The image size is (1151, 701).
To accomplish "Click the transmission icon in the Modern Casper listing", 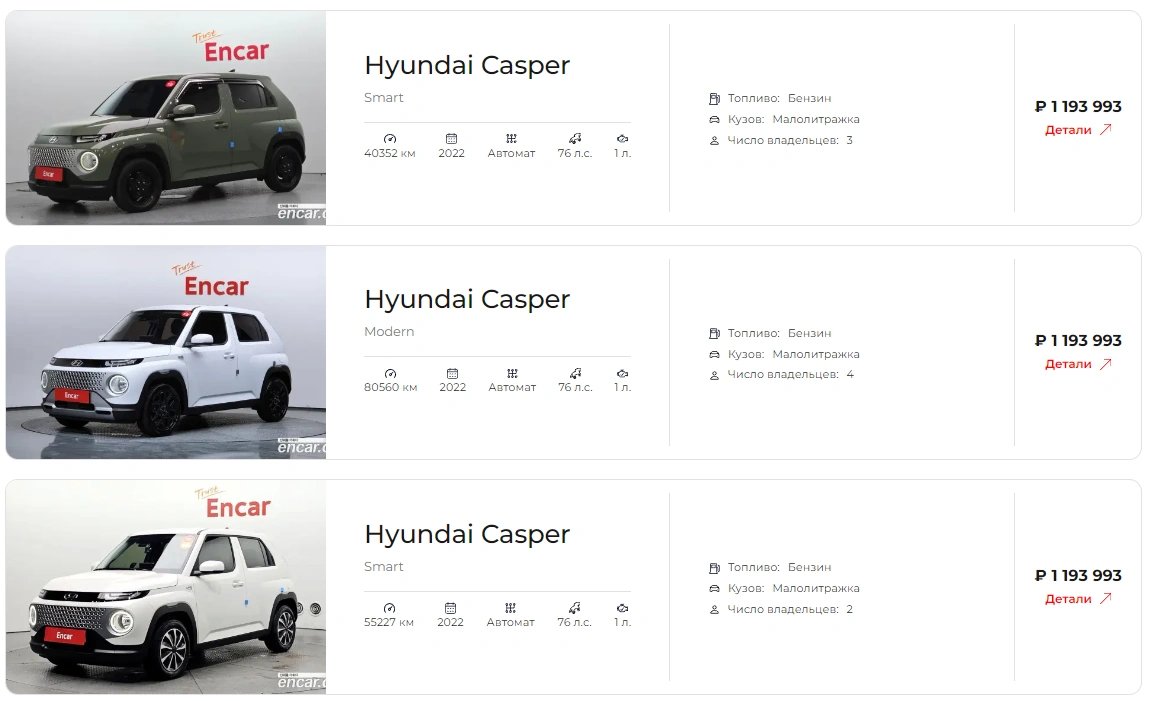I will [x=512, y=373].
